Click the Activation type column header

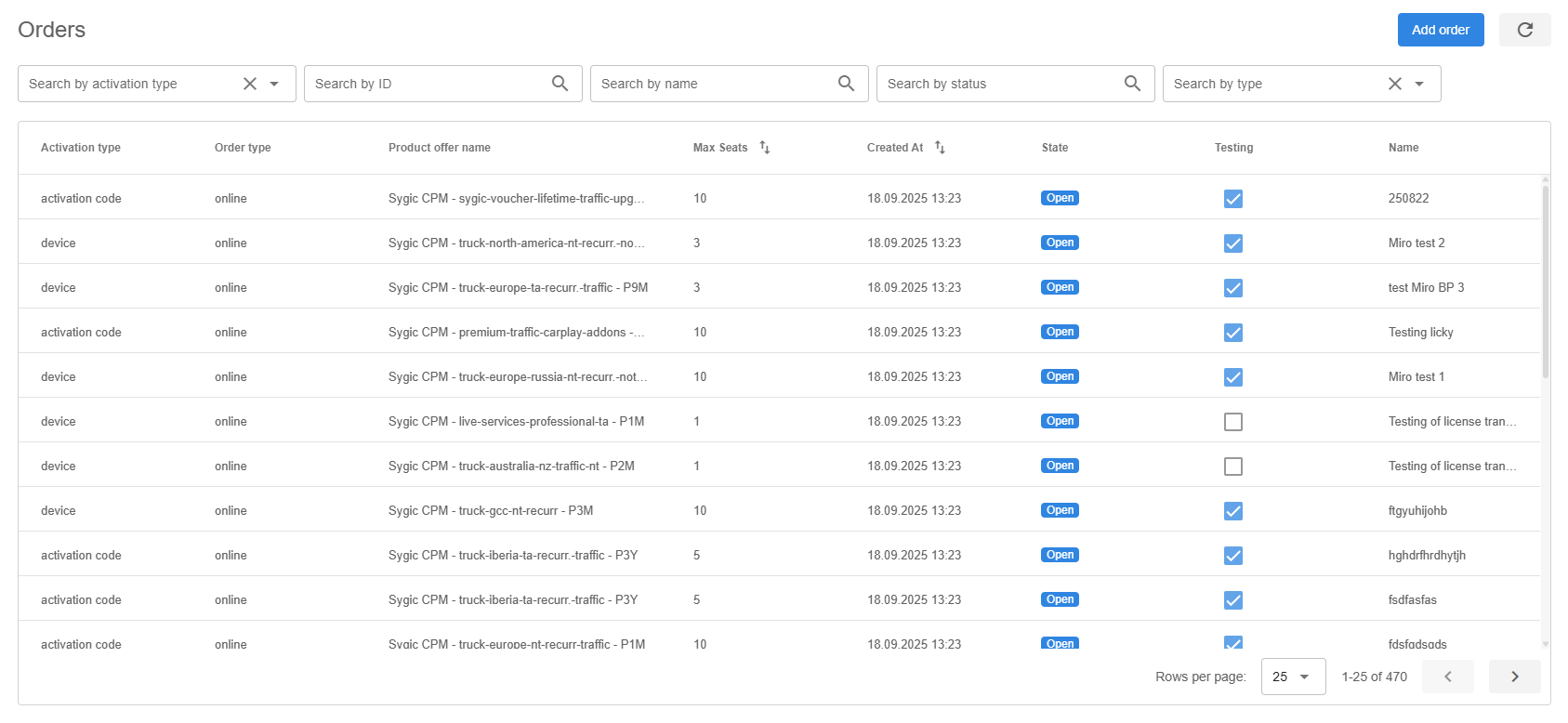(x=81, y=148)
